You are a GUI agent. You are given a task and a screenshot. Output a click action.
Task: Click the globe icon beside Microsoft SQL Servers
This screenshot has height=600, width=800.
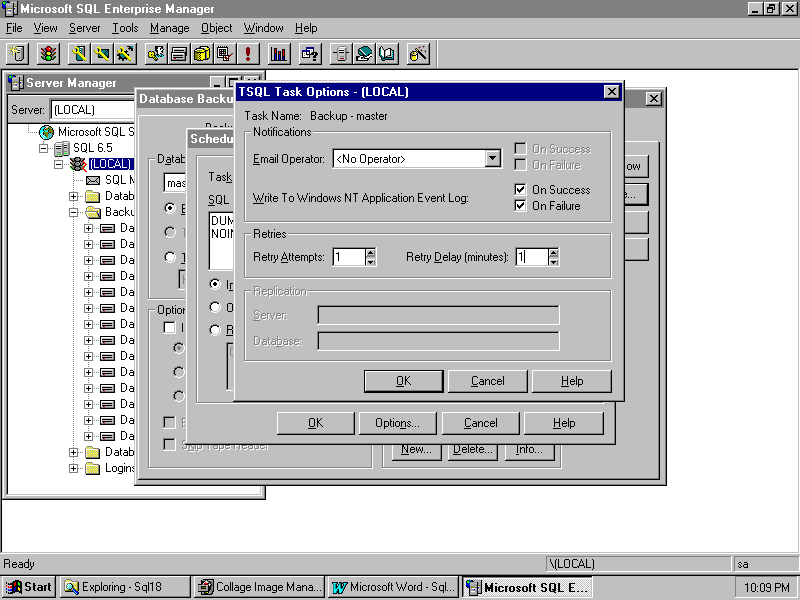pyautogui.click(x=46, y=132)
